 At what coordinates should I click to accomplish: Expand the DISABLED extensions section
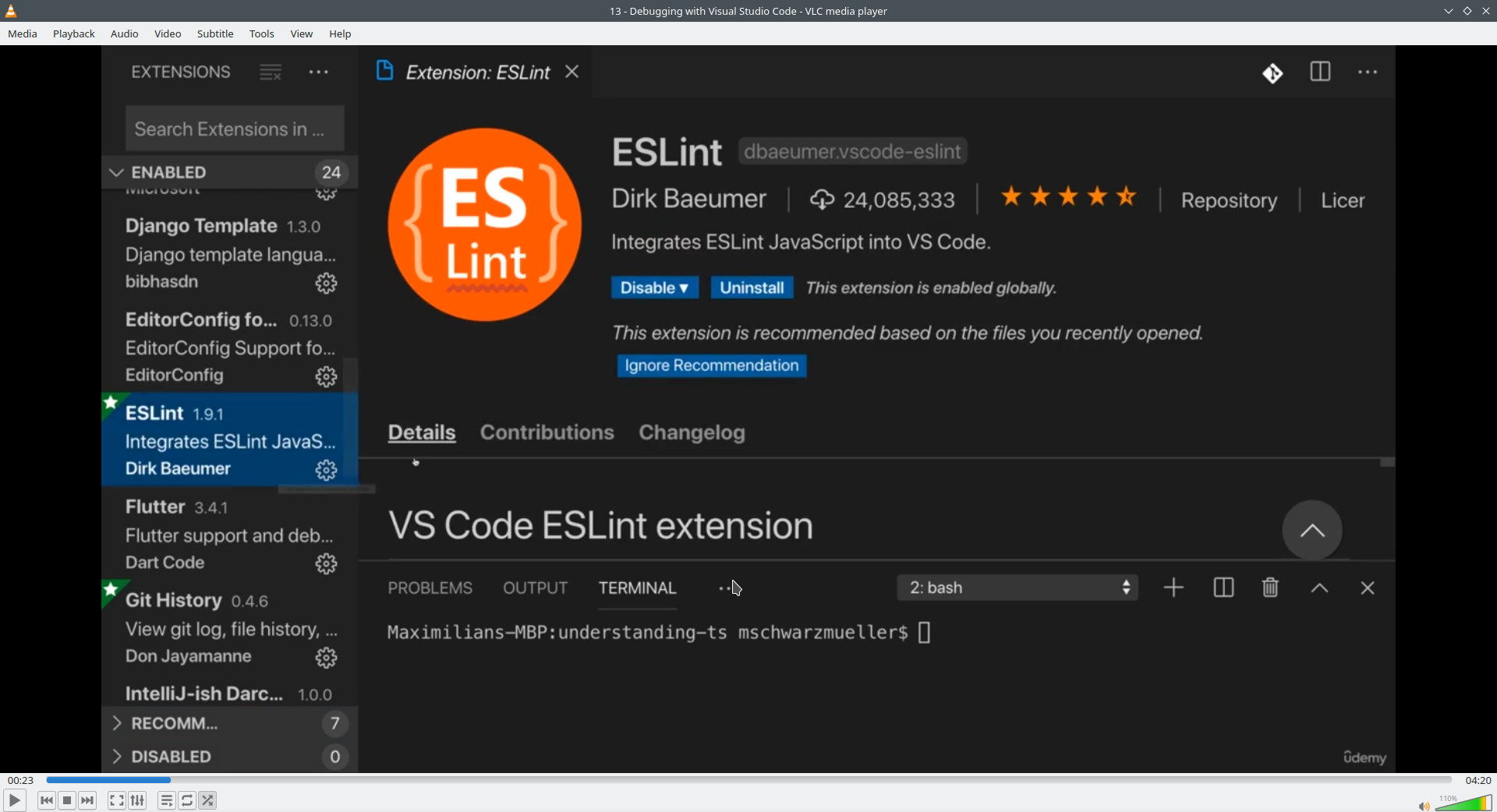coord(230,757)
